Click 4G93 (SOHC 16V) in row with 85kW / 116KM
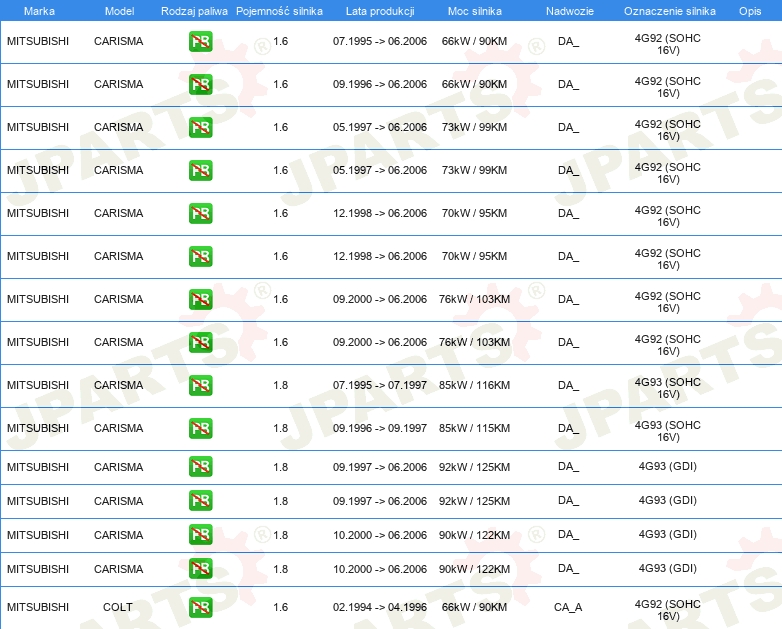This screenshot has height=629, width=782. tap(668, 388)
